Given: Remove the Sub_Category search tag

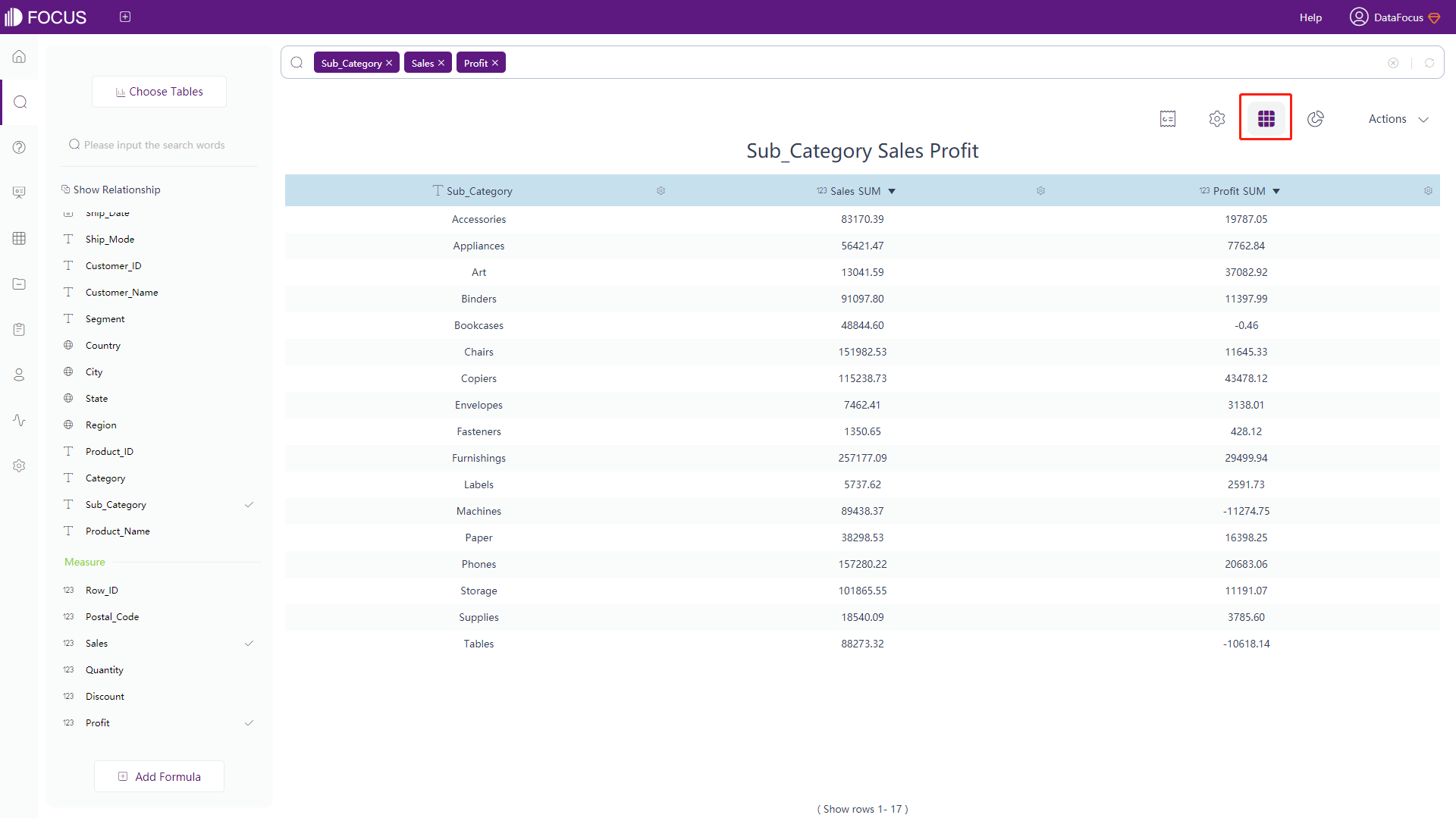Looking at the screenshot, I should (x=389, y=63).
